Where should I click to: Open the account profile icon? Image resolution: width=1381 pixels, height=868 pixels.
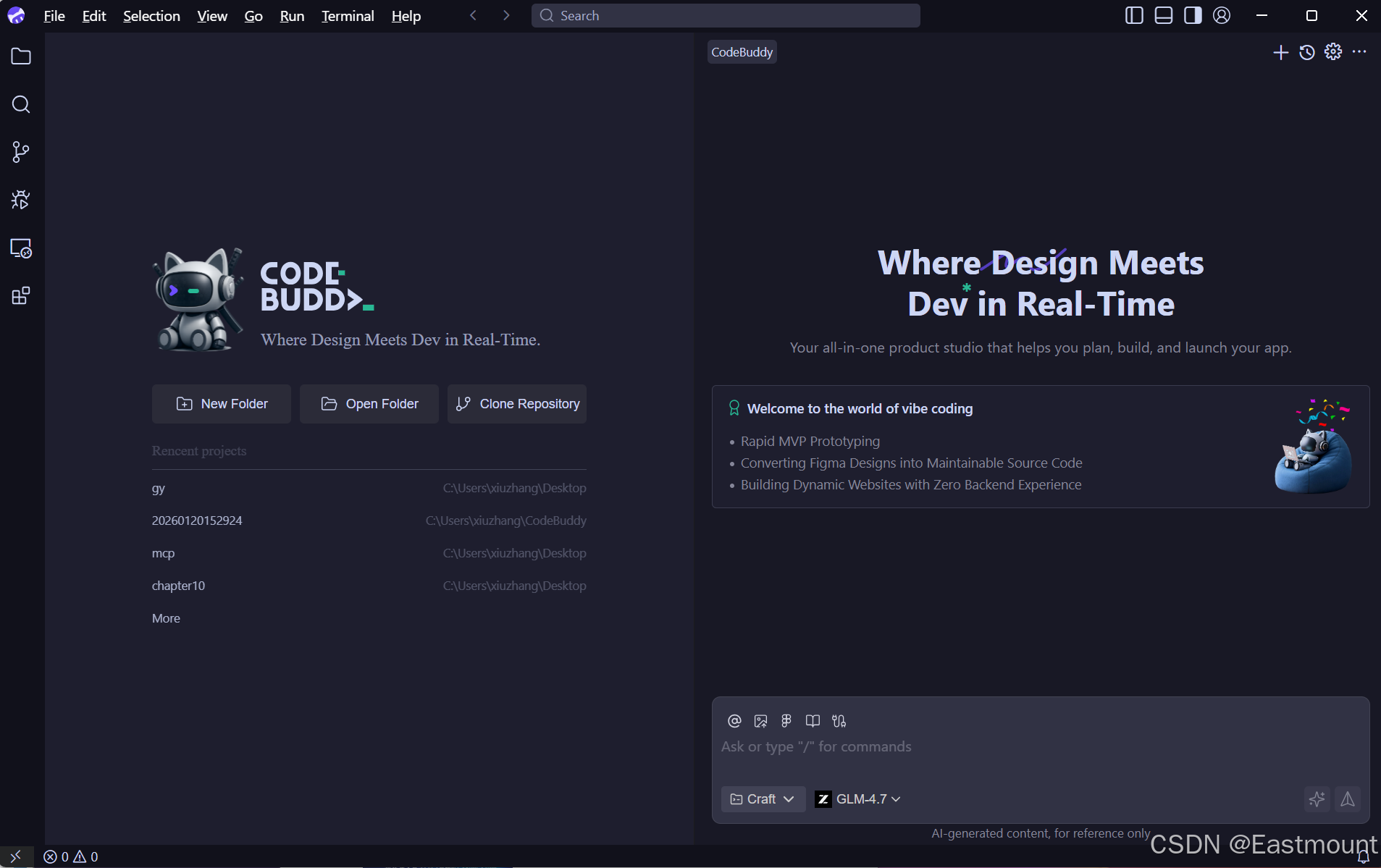1222,15
